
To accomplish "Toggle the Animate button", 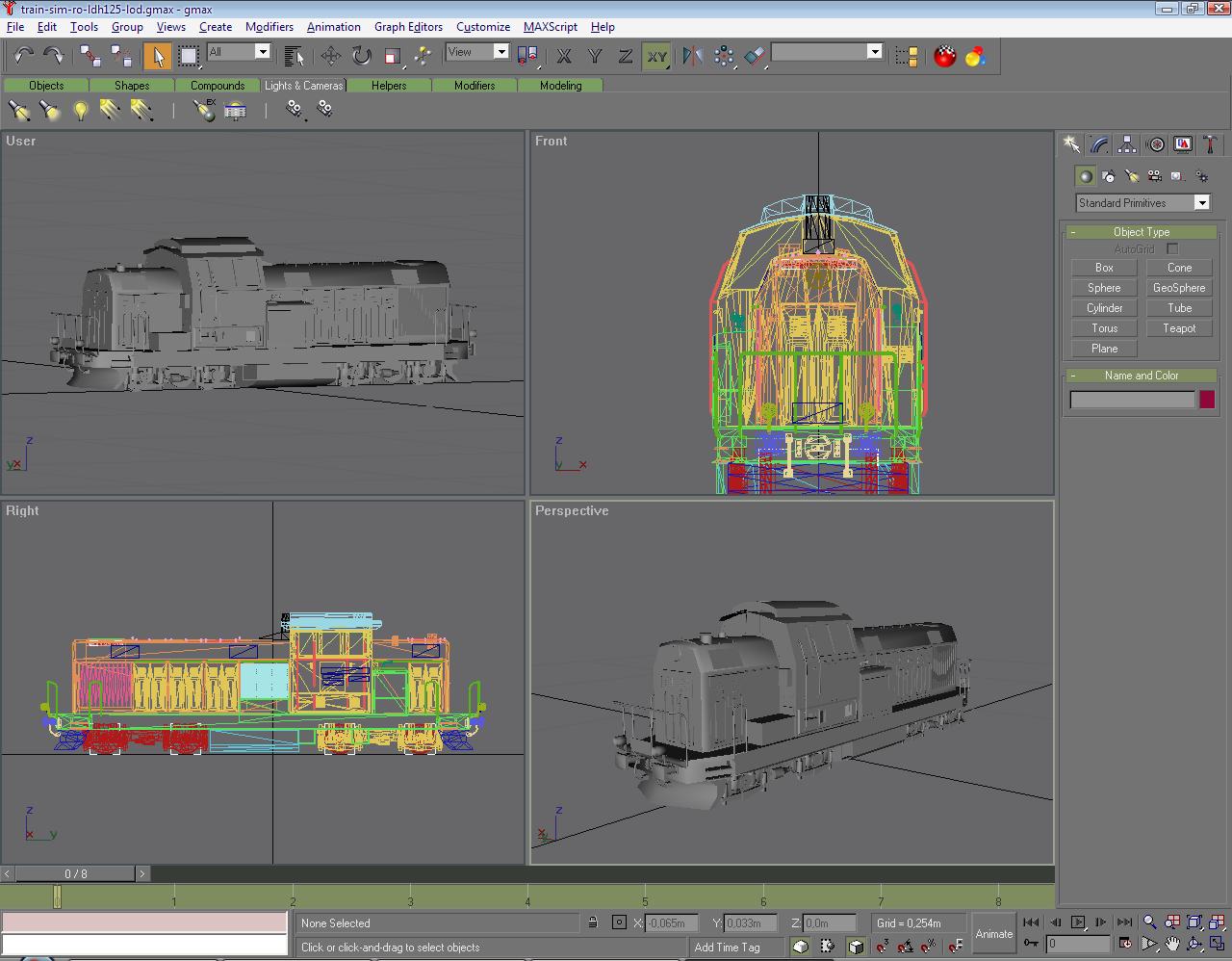I will [993, 933].
